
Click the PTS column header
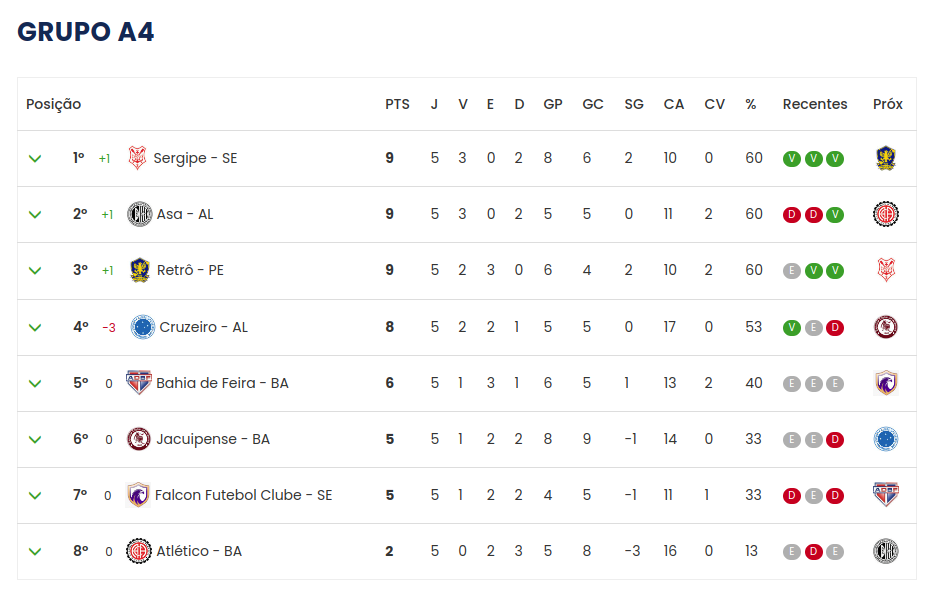pos(397,104)
